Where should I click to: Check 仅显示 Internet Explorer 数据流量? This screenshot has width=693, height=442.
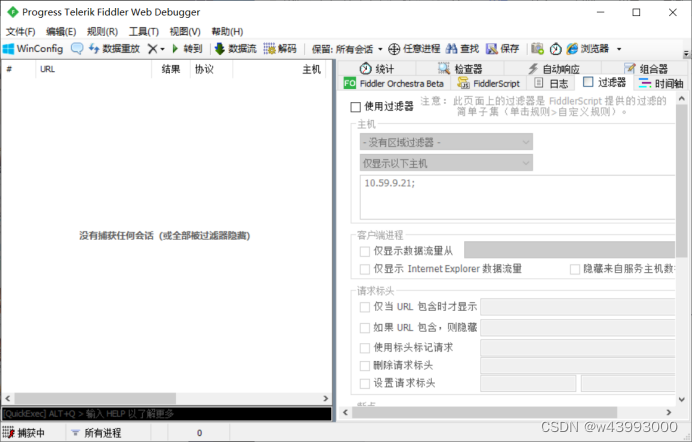[x=365, y=269]
